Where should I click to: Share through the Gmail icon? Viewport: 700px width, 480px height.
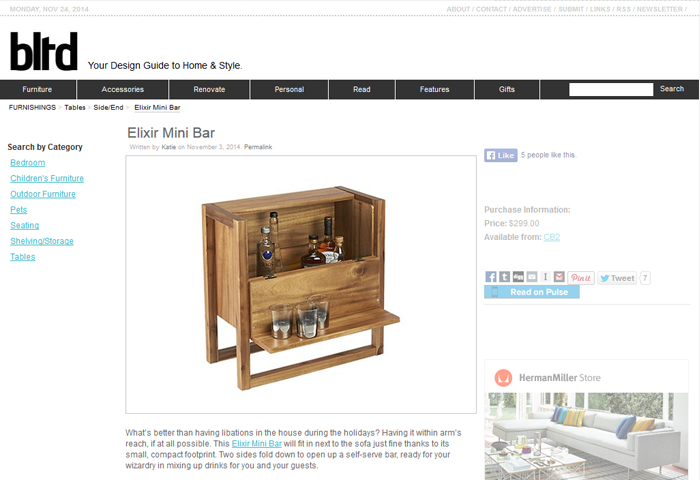coord(559,277)
